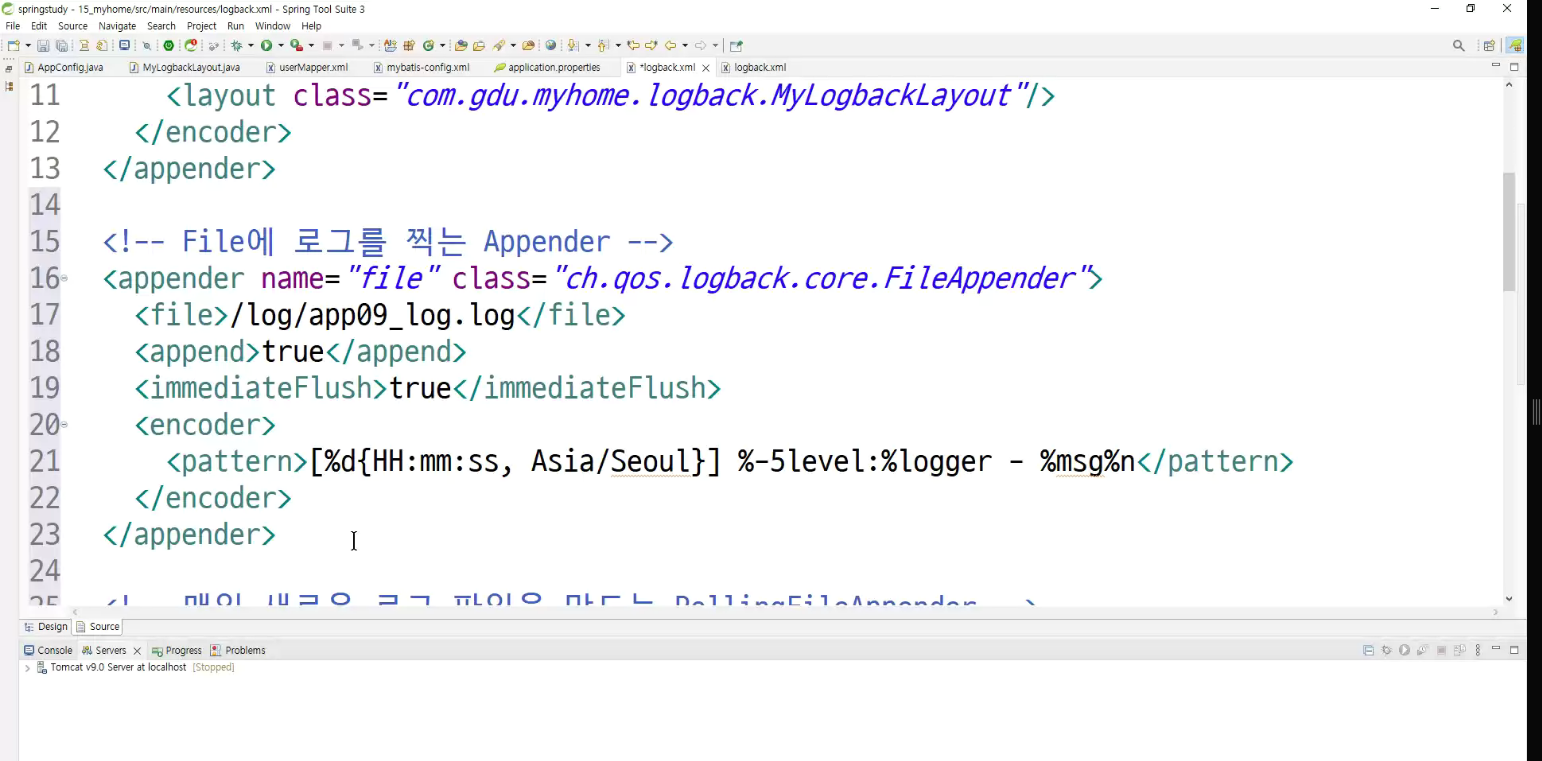The height and width of the screenshot is (761, 1542).
Task: Start the server with green play icon
Action: point(1404,650)
